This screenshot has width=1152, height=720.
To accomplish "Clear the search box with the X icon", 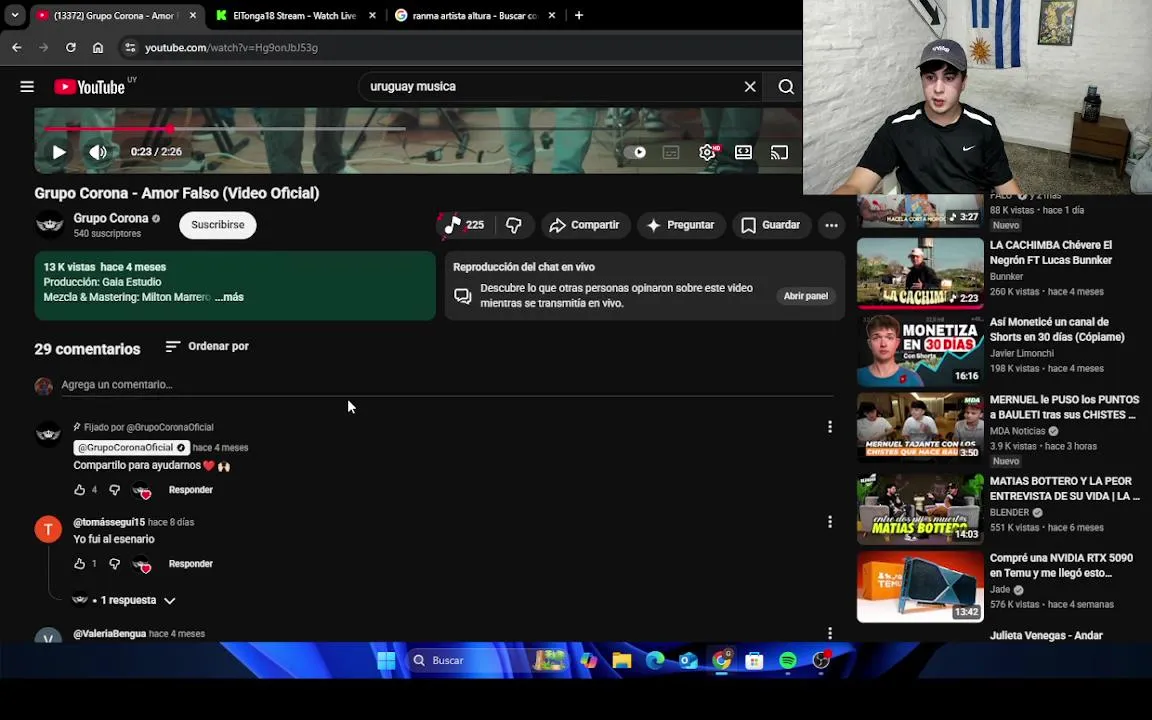I will [749, 87].
